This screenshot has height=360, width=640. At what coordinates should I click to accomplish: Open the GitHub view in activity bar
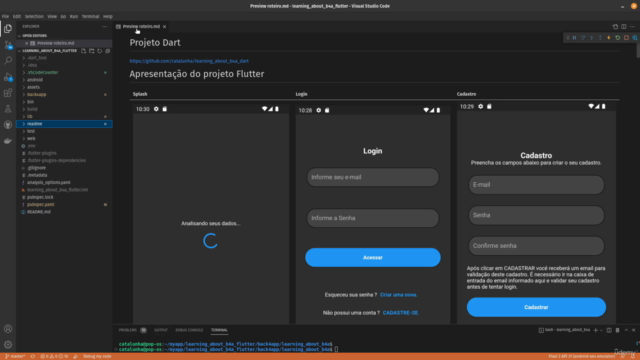[8, 125]
